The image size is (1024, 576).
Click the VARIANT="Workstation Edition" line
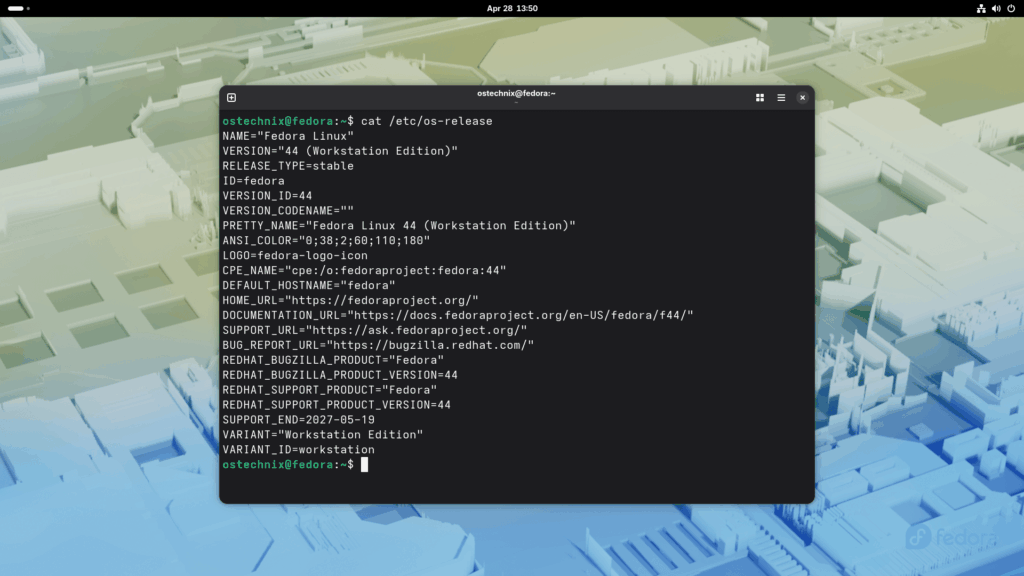pos(323,435)
